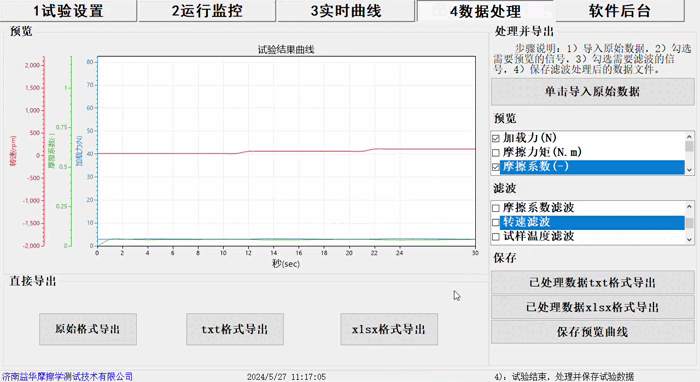Switch to the 2运行监控 tab
The width and height of the screenshot is (700, 382).
click(207, 11)
